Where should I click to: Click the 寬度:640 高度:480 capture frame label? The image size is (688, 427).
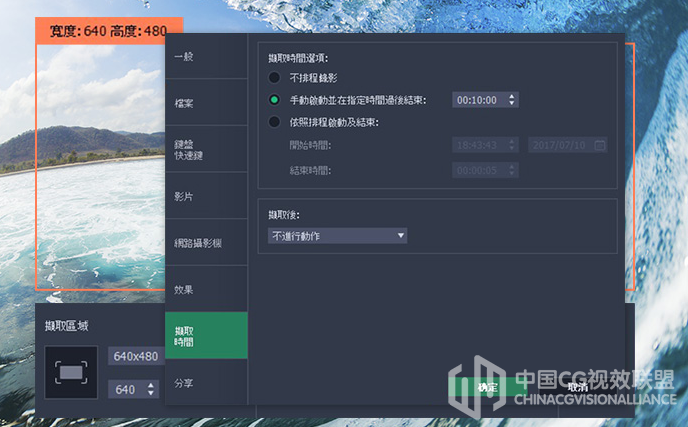coord(108,31)
